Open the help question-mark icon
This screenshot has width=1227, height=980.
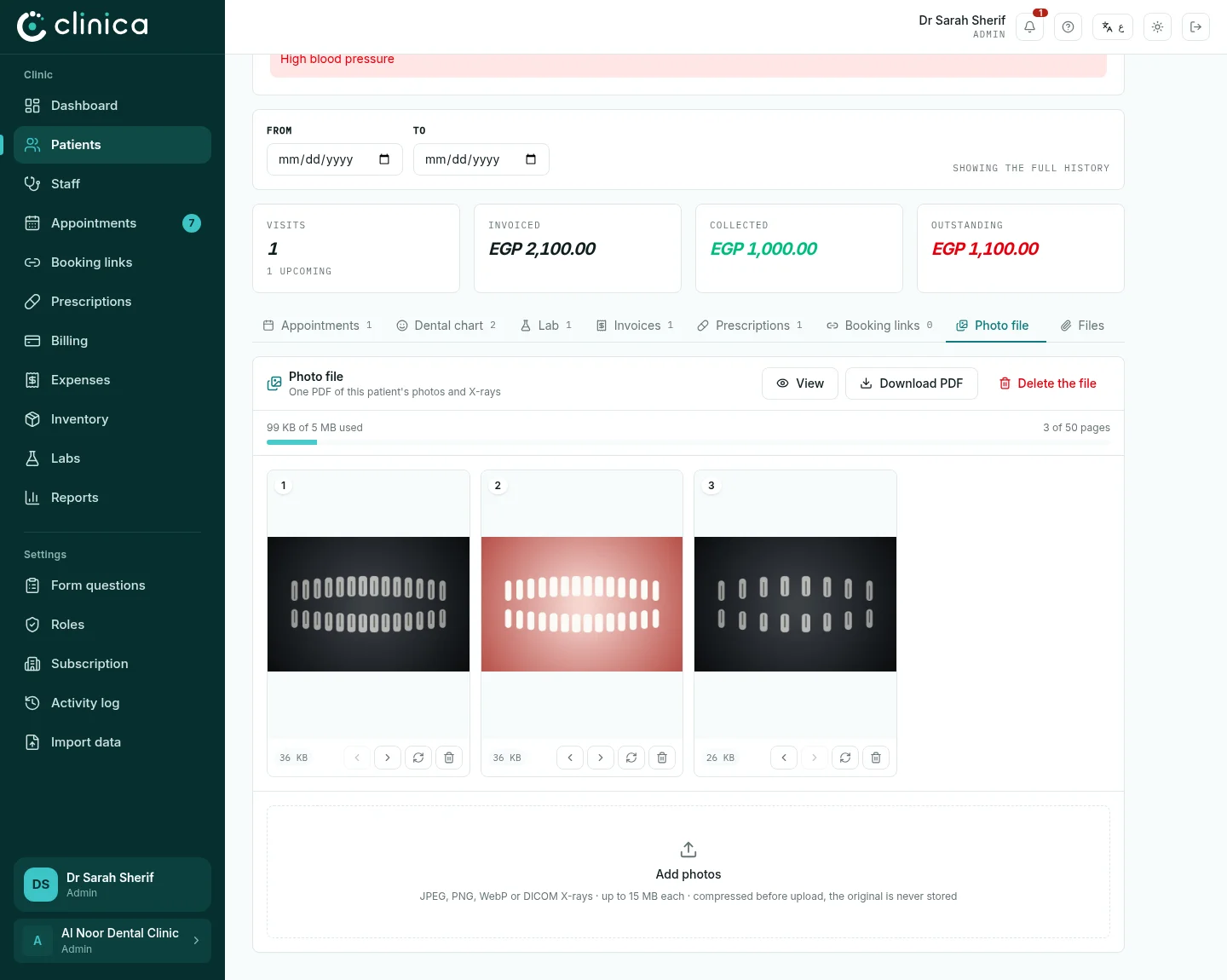pos(1068,27)
